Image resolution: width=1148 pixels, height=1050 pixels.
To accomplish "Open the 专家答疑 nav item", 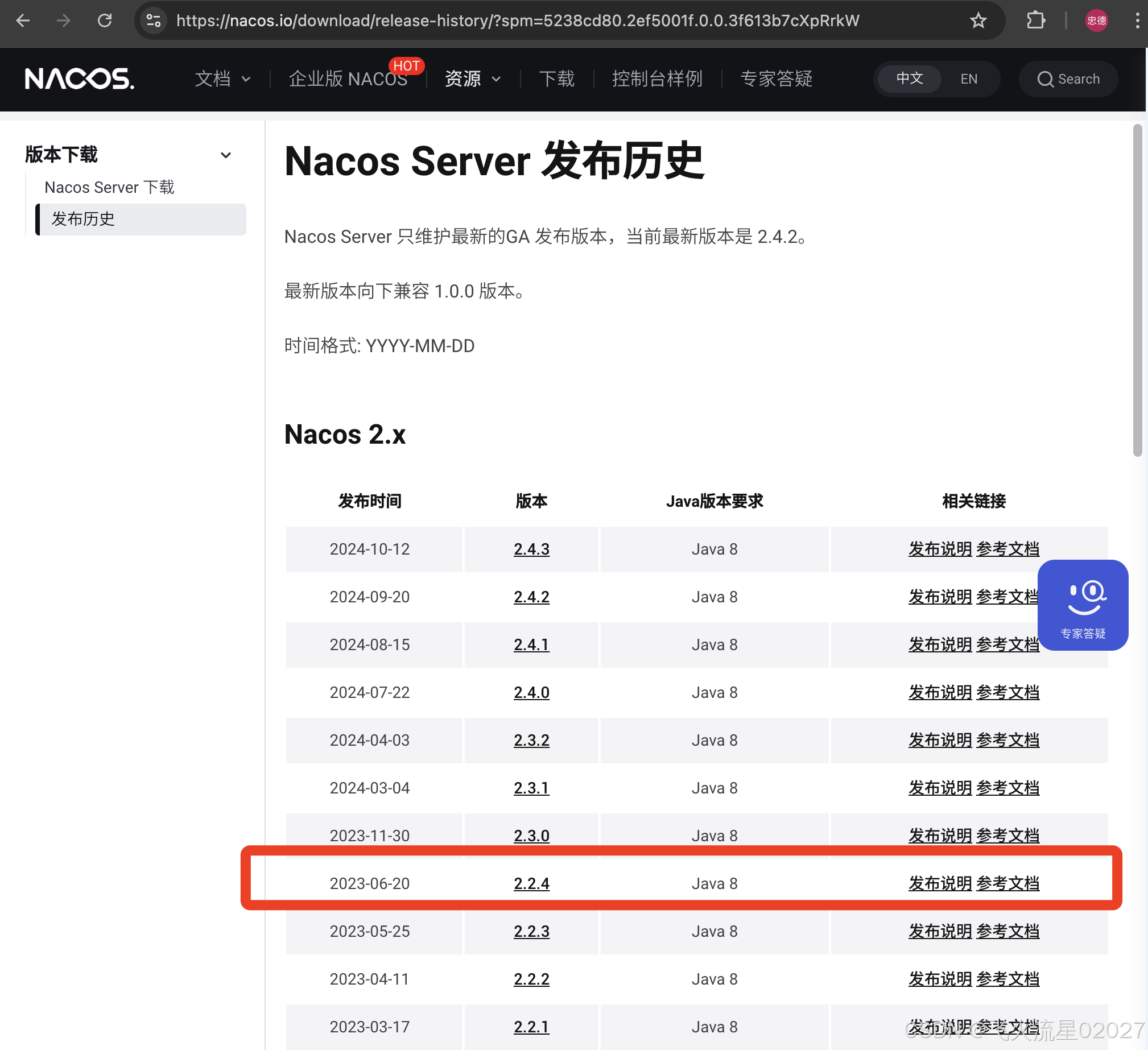I will tap(776, 78).
